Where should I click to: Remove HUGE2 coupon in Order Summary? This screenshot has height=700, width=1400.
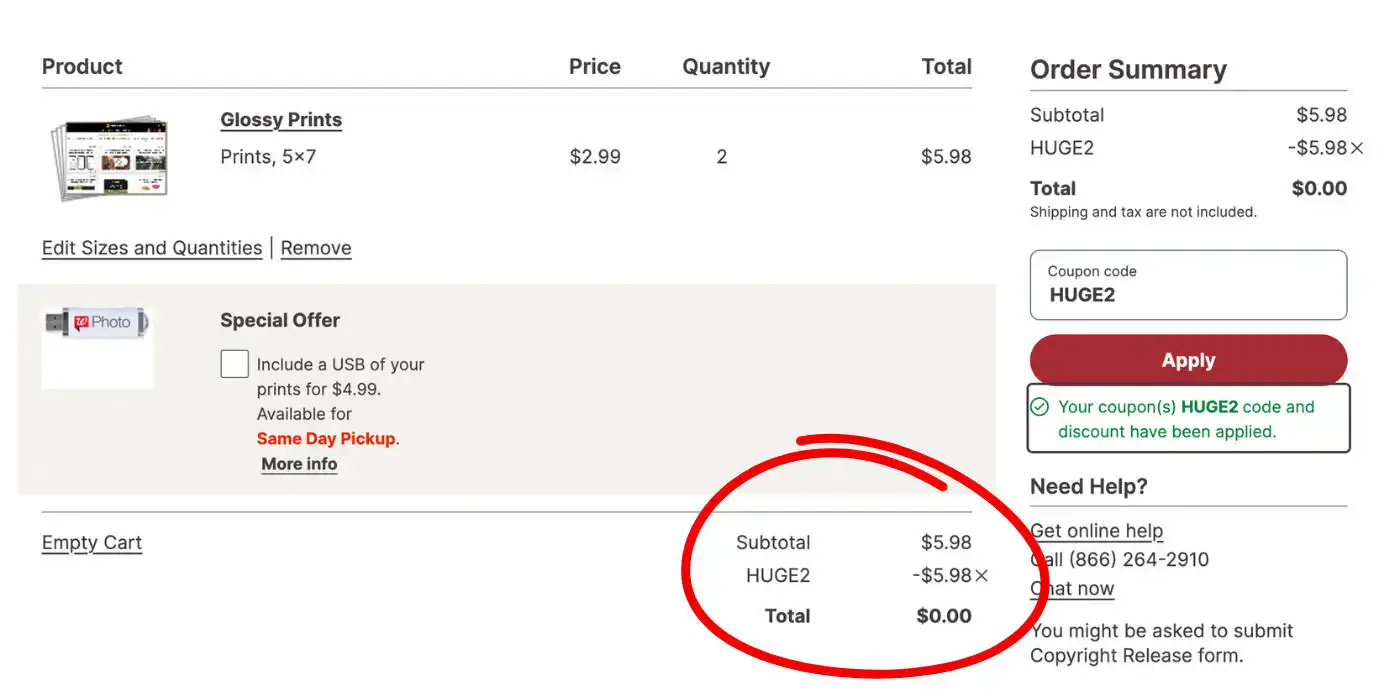1357,149
